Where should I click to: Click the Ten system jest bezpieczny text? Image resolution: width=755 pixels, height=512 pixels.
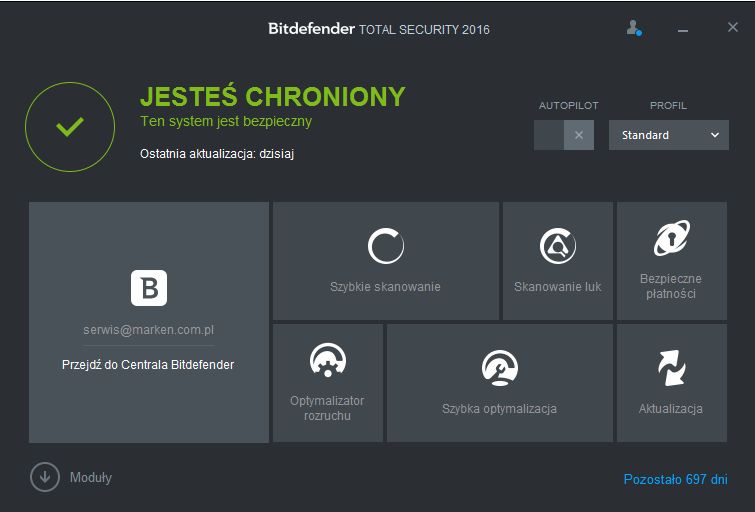[226, 121]
